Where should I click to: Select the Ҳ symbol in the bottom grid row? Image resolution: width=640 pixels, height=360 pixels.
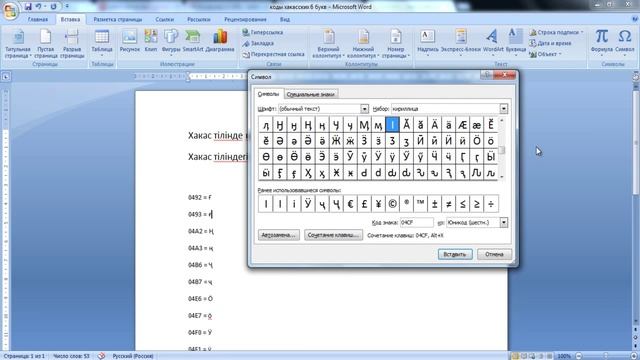[x=308, y=173]
